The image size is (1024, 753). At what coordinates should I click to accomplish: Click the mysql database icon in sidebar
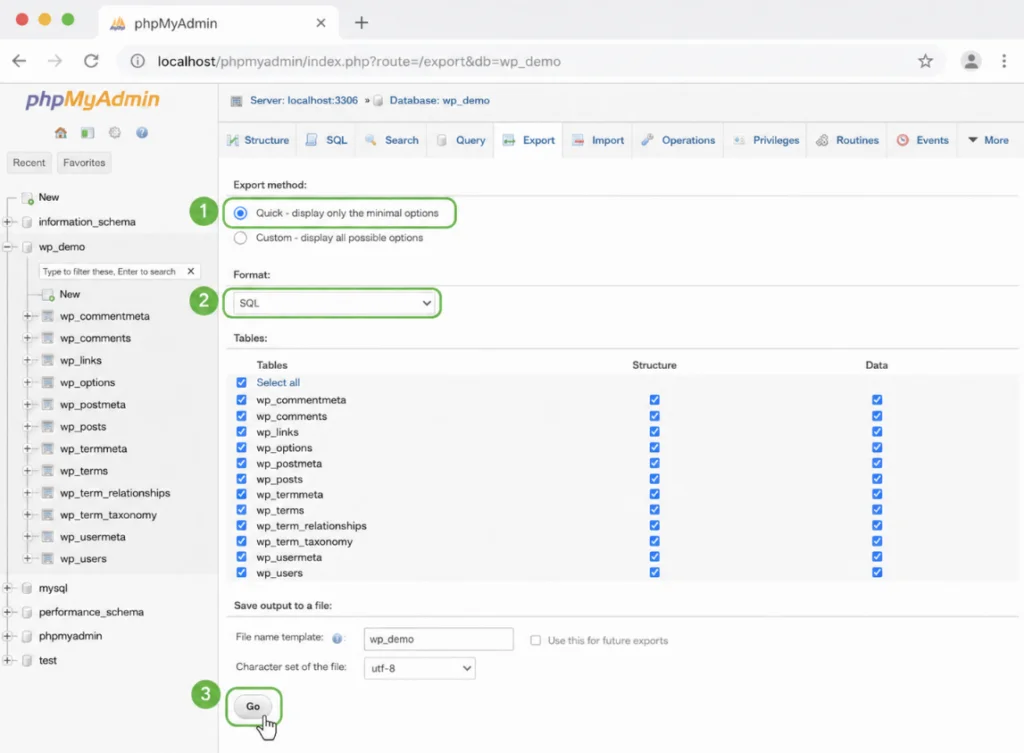tap(27, 588)
